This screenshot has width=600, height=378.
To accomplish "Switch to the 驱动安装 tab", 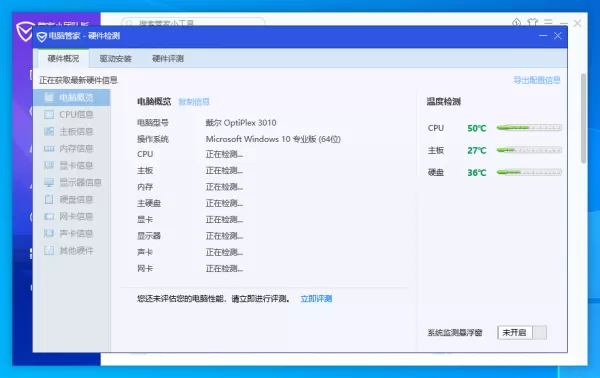I will pyautogui.click(x=115, y=59).
